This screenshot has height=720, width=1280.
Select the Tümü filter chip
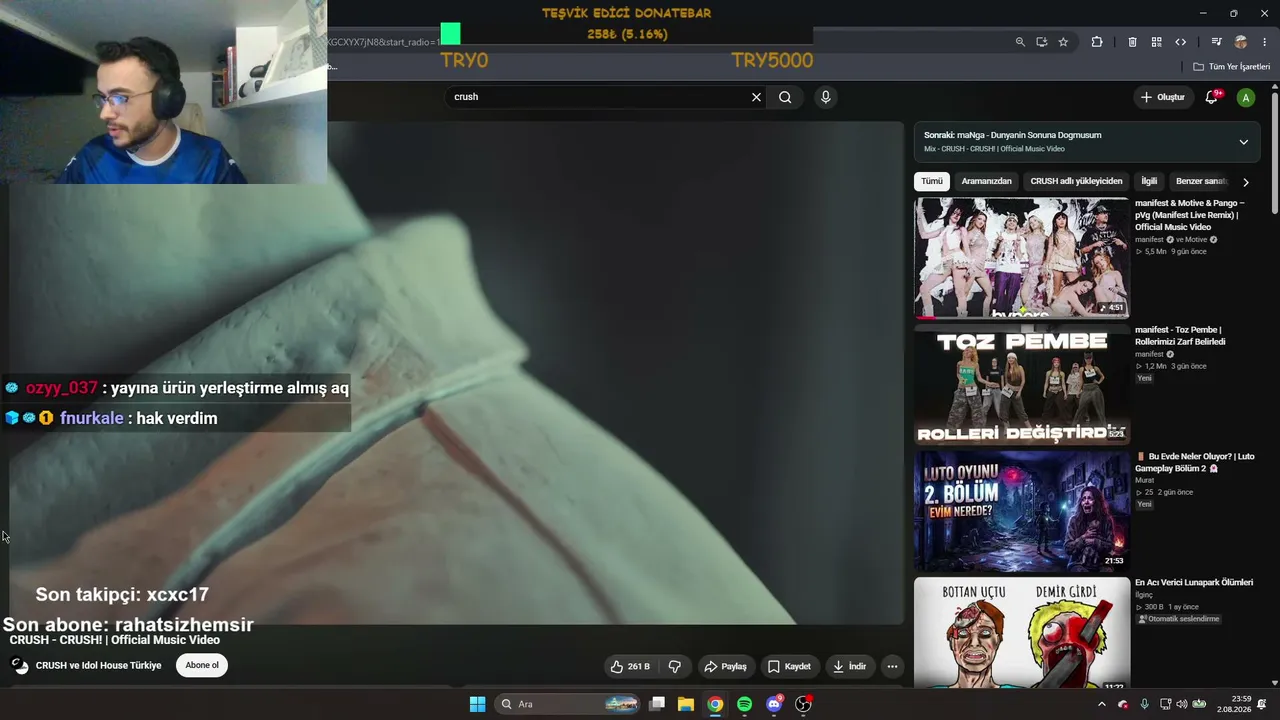click(932, 181)
